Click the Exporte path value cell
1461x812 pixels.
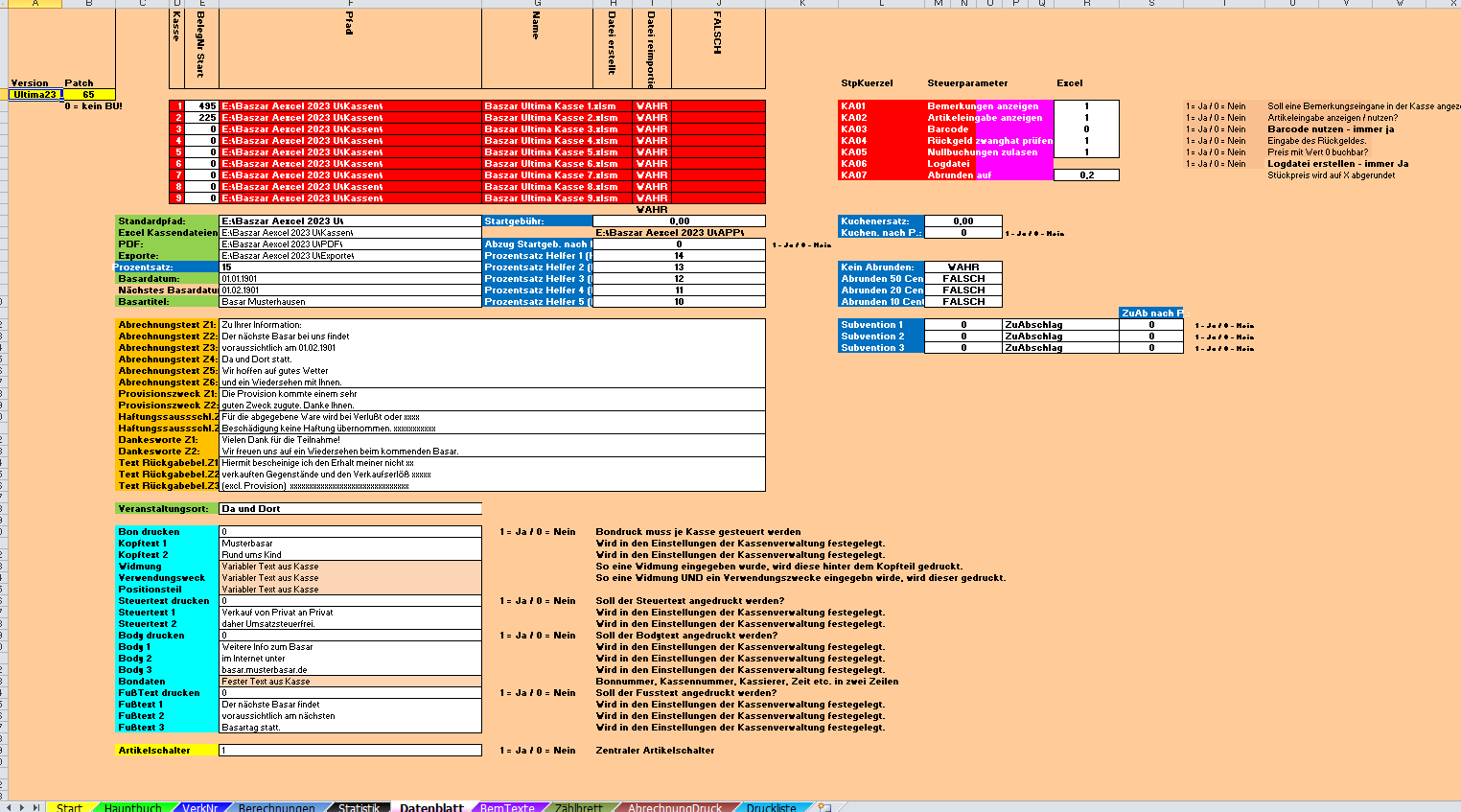coord(350,256)
